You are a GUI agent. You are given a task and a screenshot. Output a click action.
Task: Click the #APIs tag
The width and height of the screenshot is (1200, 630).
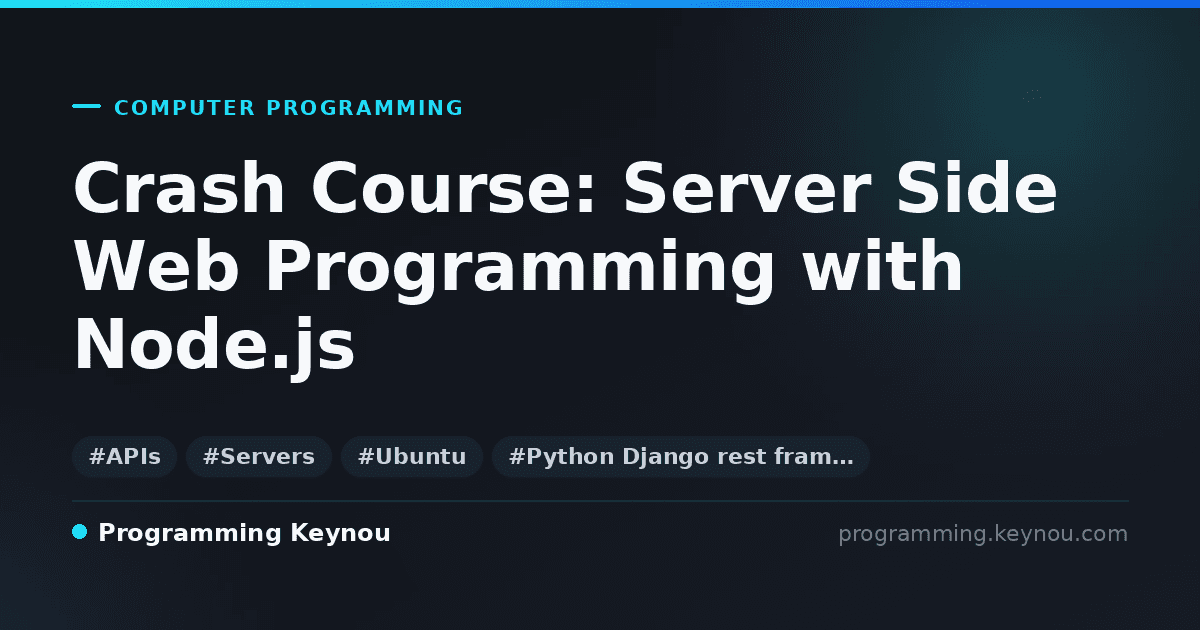[125, 457]
